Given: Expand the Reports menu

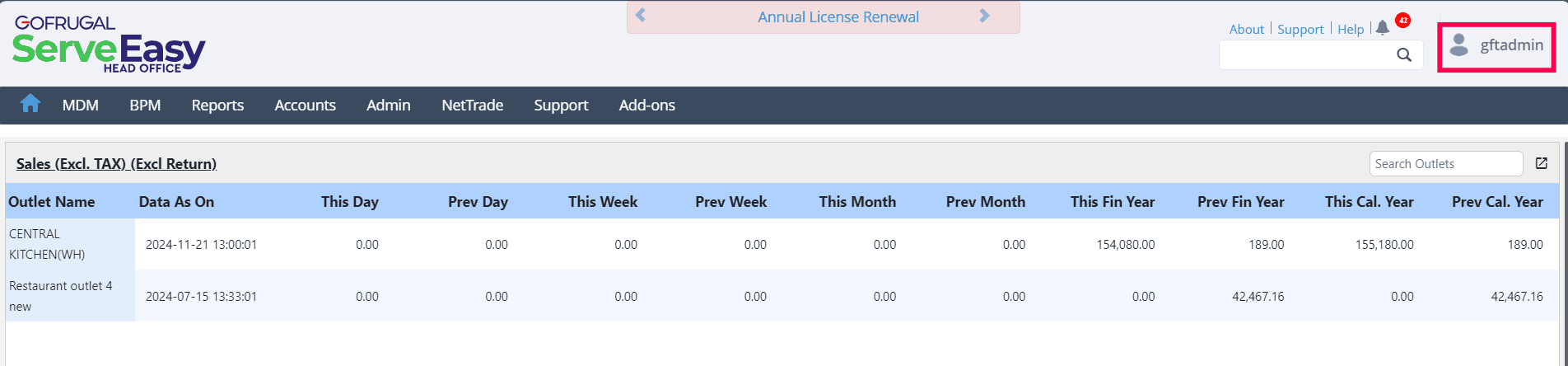Looking at the screenshot, I should click(217, 106).
